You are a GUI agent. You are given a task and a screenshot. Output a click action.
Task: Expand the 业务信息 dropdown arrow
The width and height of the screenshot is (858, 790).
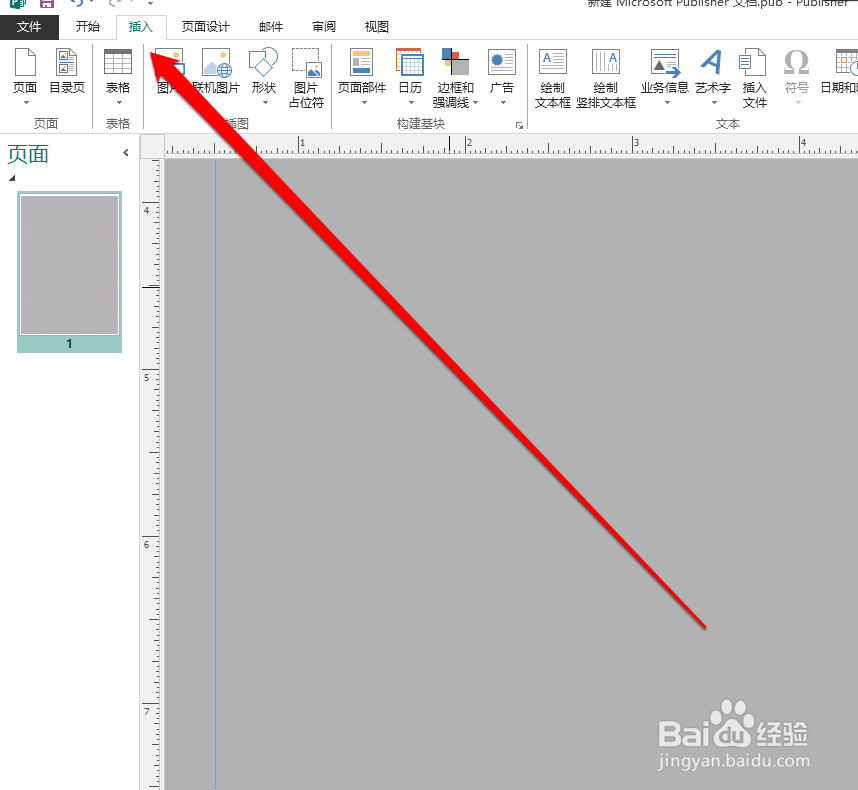coord(667,103)
